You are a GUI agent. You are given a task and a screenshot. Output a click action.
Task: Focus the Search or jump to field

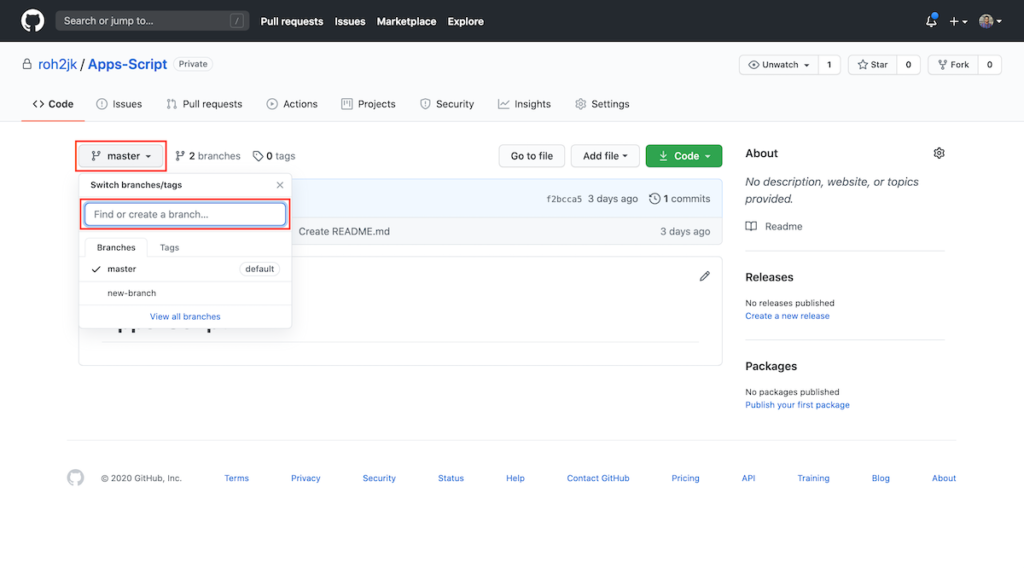coord(152,21)
